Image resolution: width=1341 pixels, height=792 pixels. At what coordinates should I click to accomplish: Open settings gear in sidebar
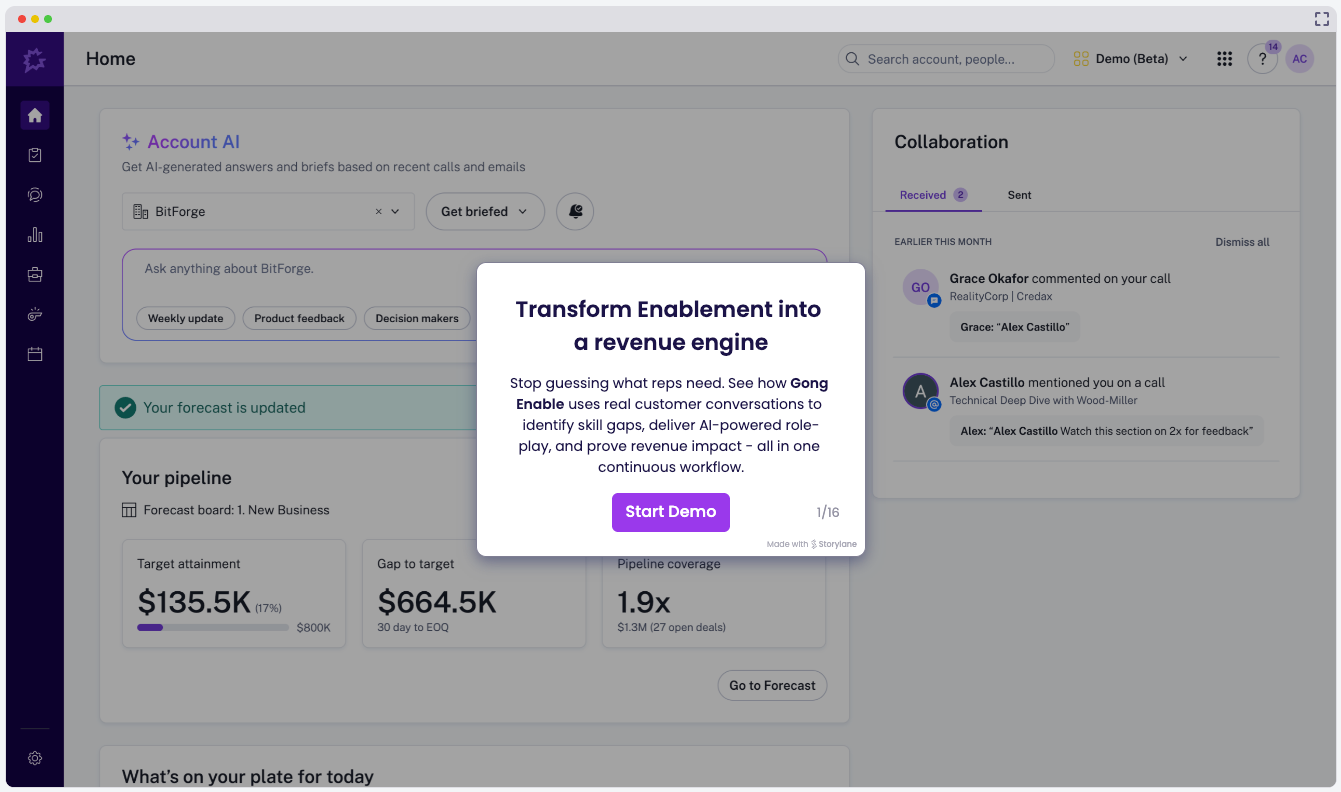35,758
